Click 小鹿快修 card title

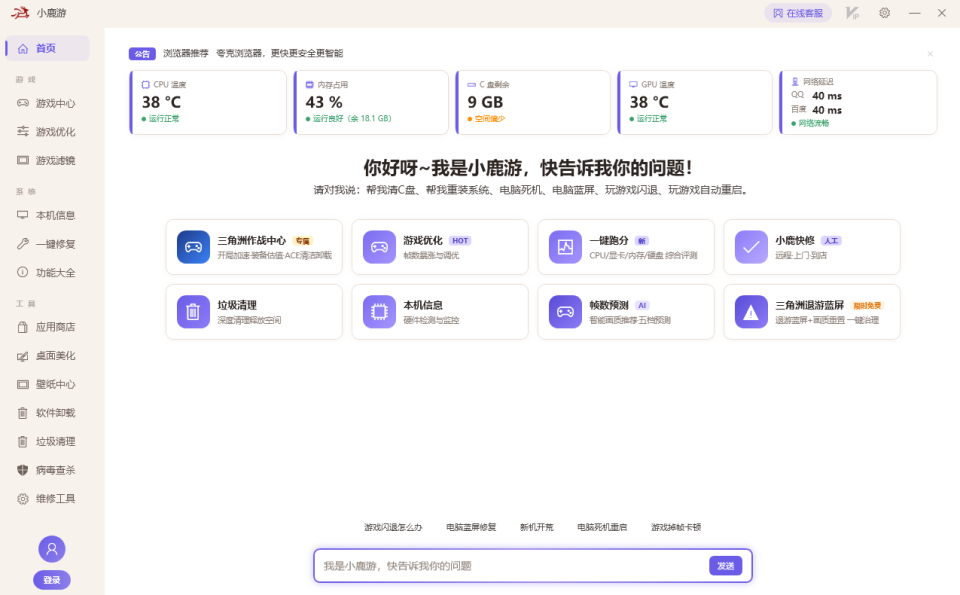click(795, 241)
